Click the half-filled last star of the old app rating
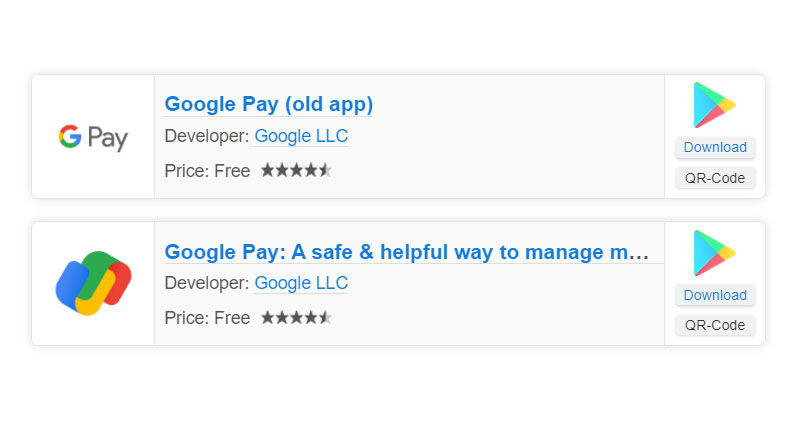Viewport: 800px width, 424px height. tap(325, 171)
